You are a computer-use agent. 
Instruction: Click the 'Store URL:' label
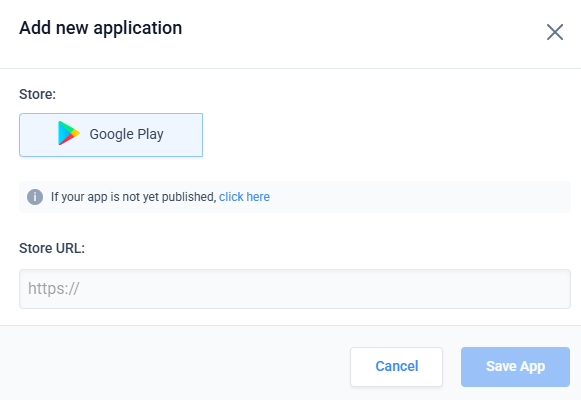52,248
